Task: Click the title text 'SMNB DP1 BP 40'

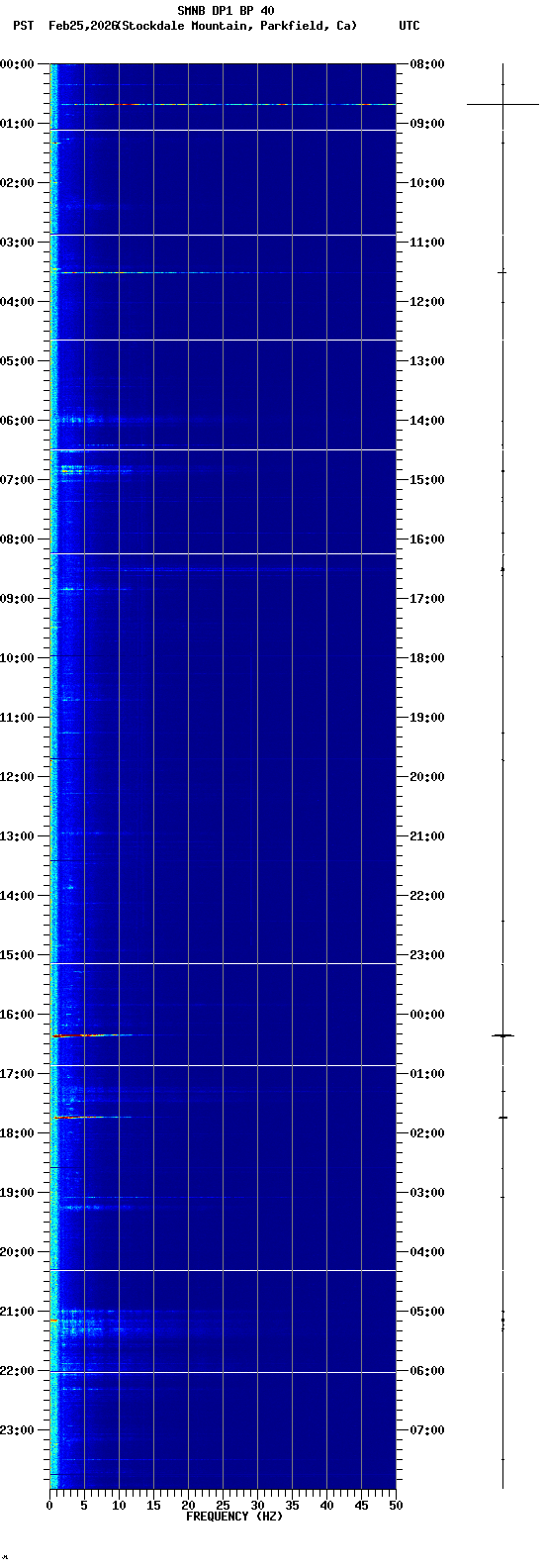Action: tap(226, 11)
